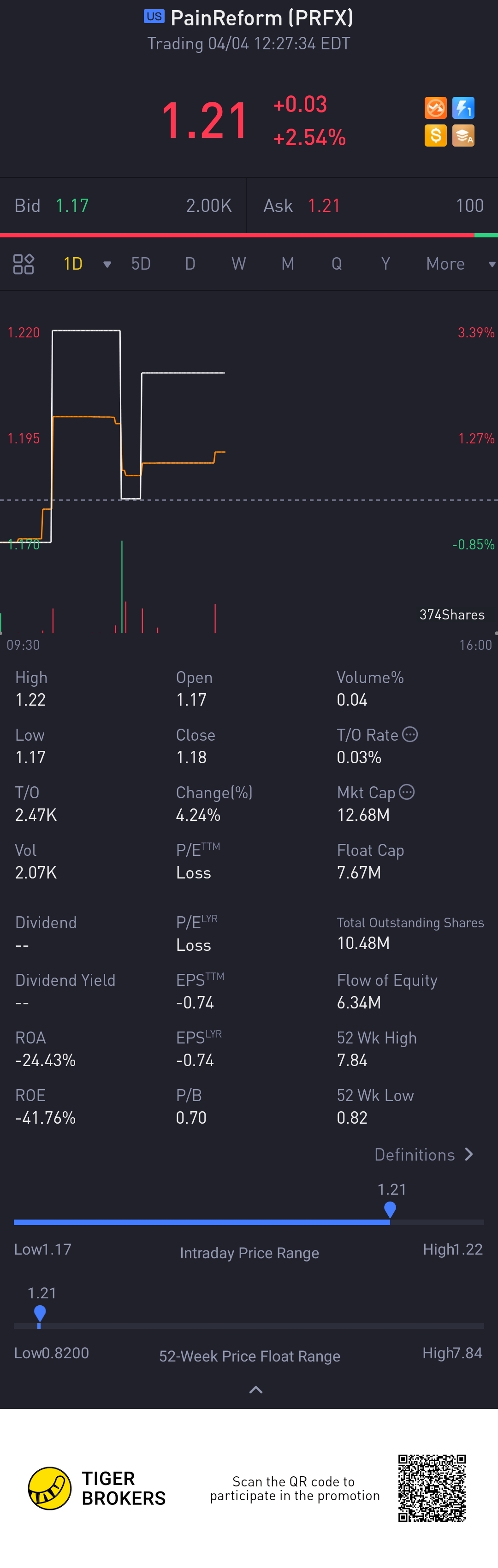
Task: Switch to the 5D chart tab
Action: [x=141, y=264]
